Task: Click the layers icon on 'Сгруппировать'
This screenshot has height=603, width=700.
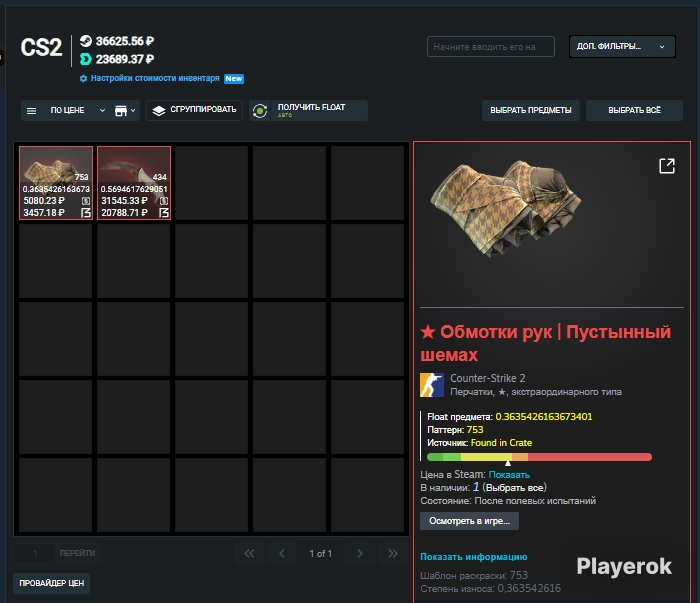Action: point(159,110)
